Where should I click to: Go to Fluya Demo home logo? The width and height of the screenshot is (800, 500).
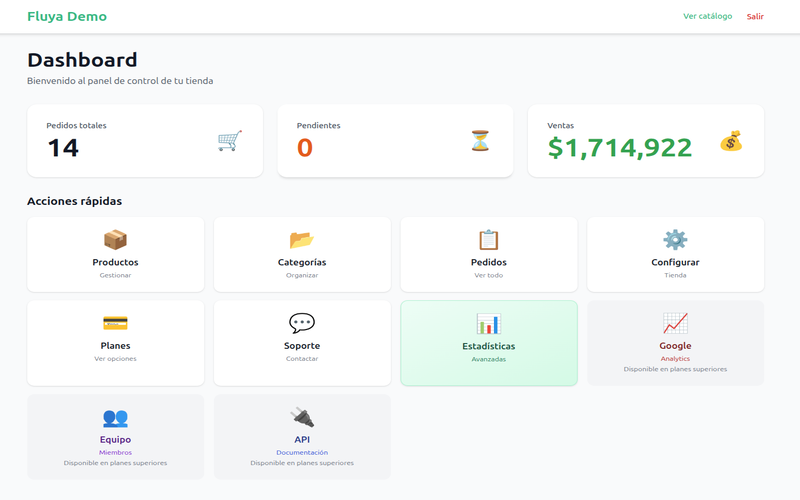point(67,16)
